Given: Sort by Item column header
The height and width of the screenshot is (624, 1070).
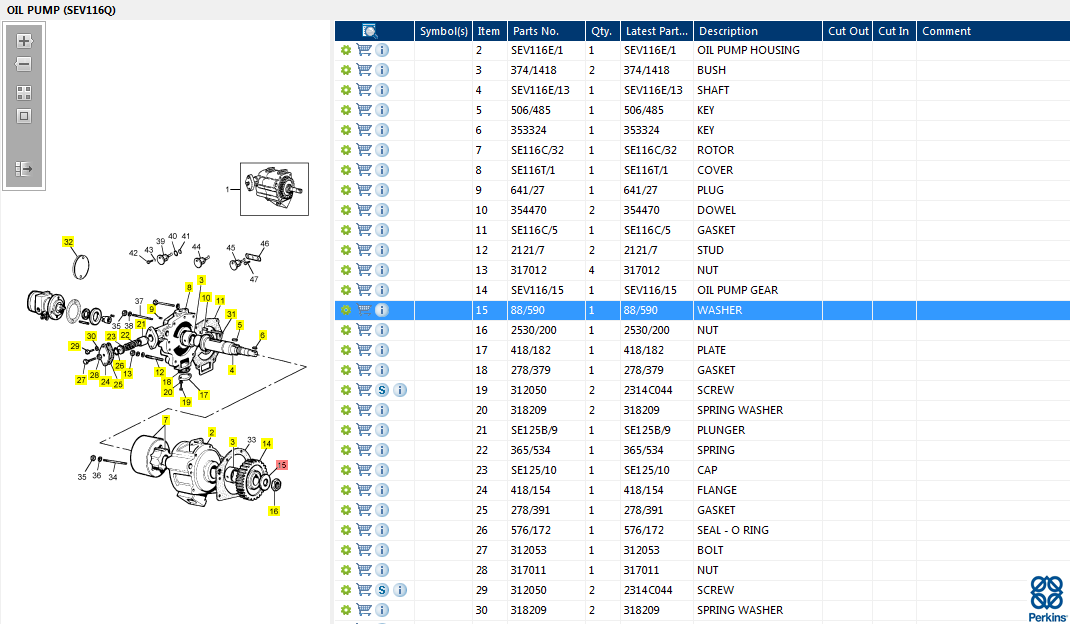Looking at the screenshot, I should tap(489, 31).
